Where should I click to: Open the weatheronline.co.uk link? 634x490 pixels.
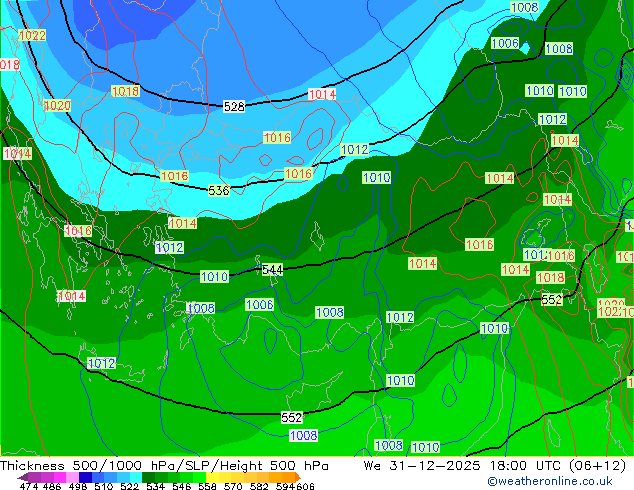[x=550, y=481]
